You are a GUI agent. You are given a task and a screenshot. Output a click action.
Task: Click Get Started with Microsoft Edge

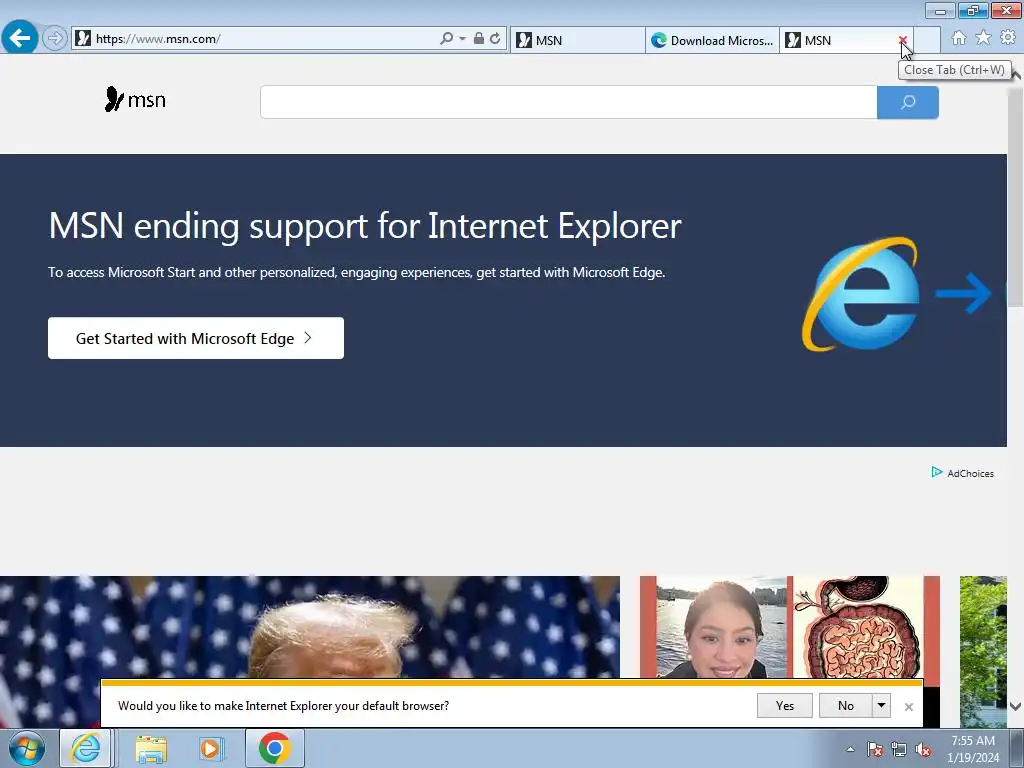(195, 338)
